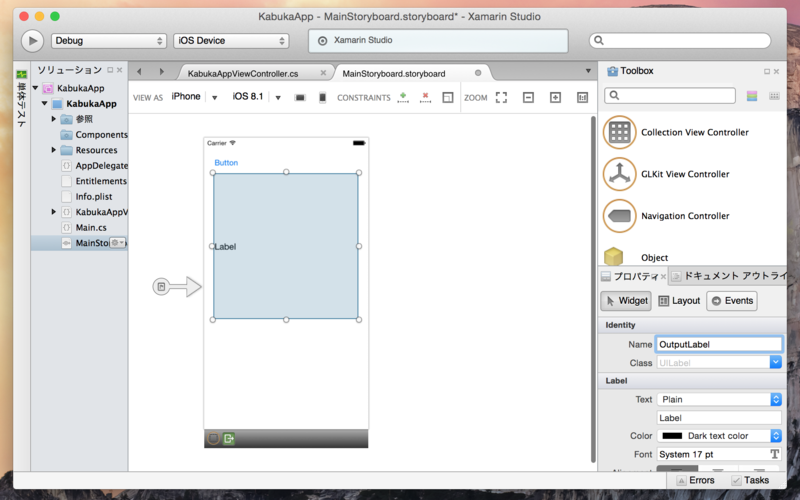Run the project with the play button

pyautogui.click(x=32, y=40)
